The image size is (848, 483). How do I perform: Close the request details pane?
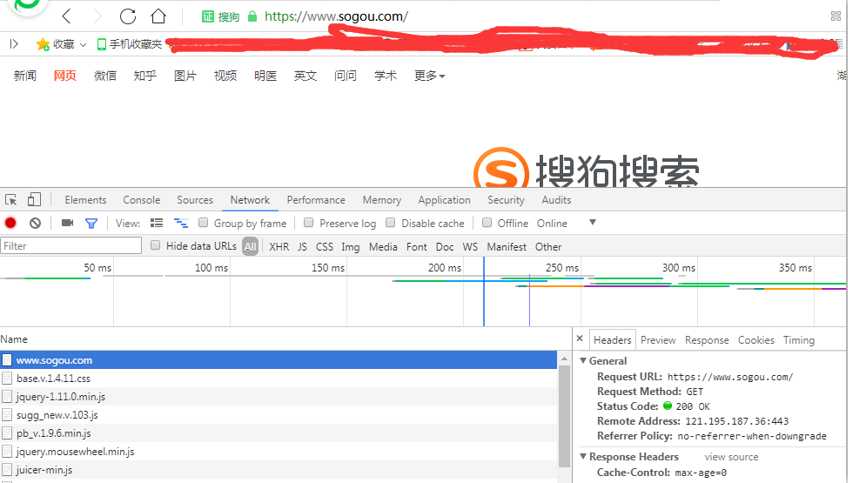(580, 339)
